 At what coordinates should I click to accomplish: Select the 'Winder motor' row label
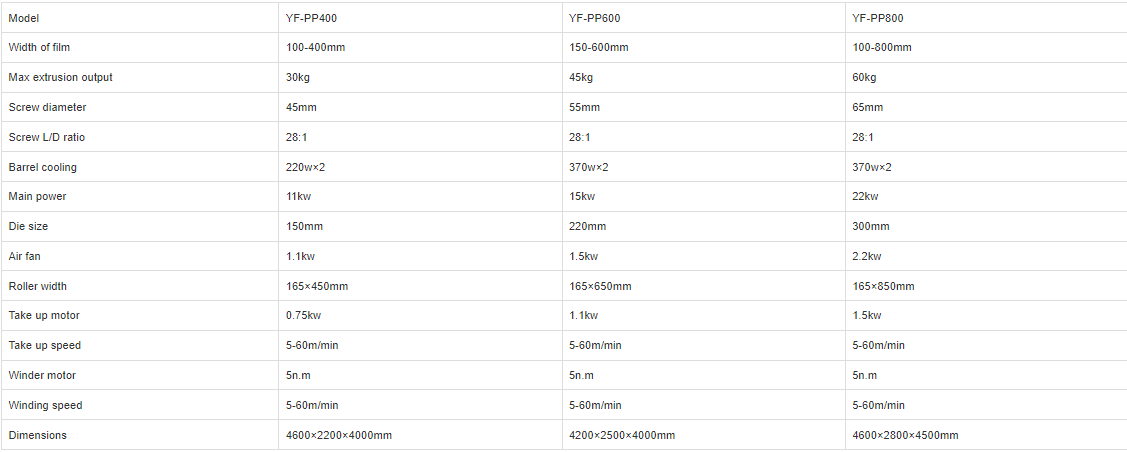point(42,376)
